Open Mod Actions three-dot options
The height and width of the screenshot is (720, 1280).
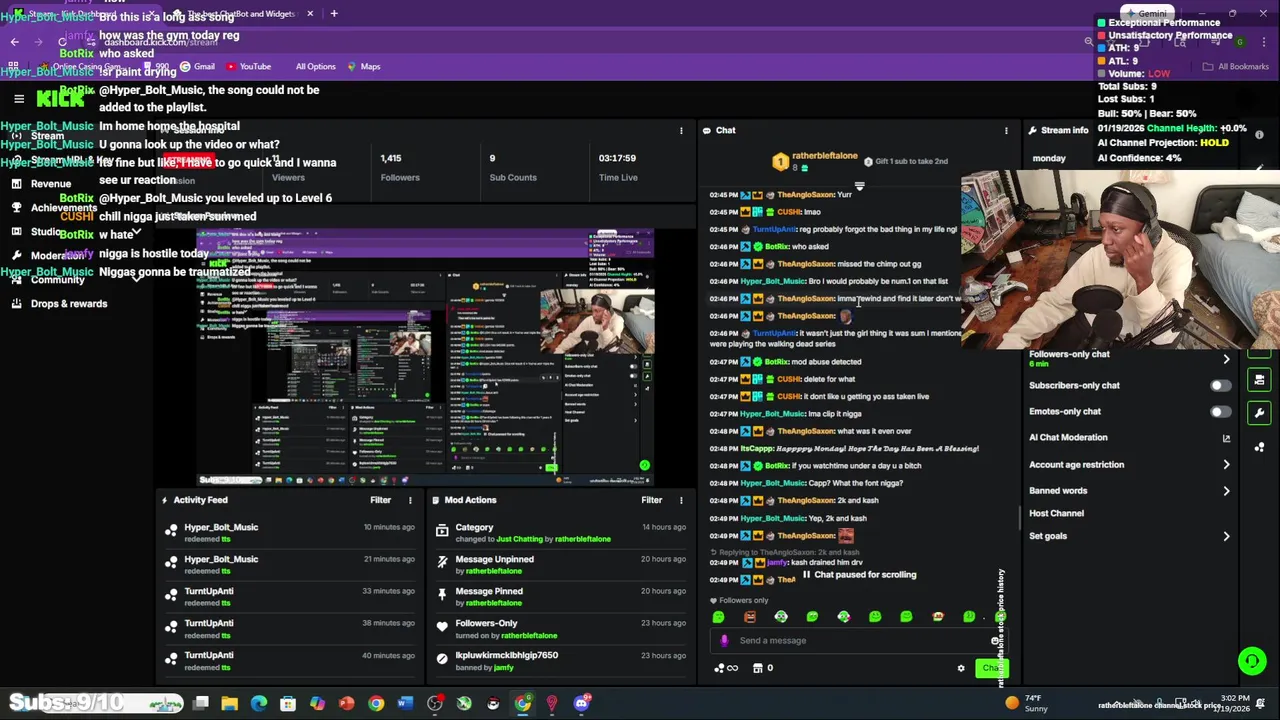coord(681,500)
